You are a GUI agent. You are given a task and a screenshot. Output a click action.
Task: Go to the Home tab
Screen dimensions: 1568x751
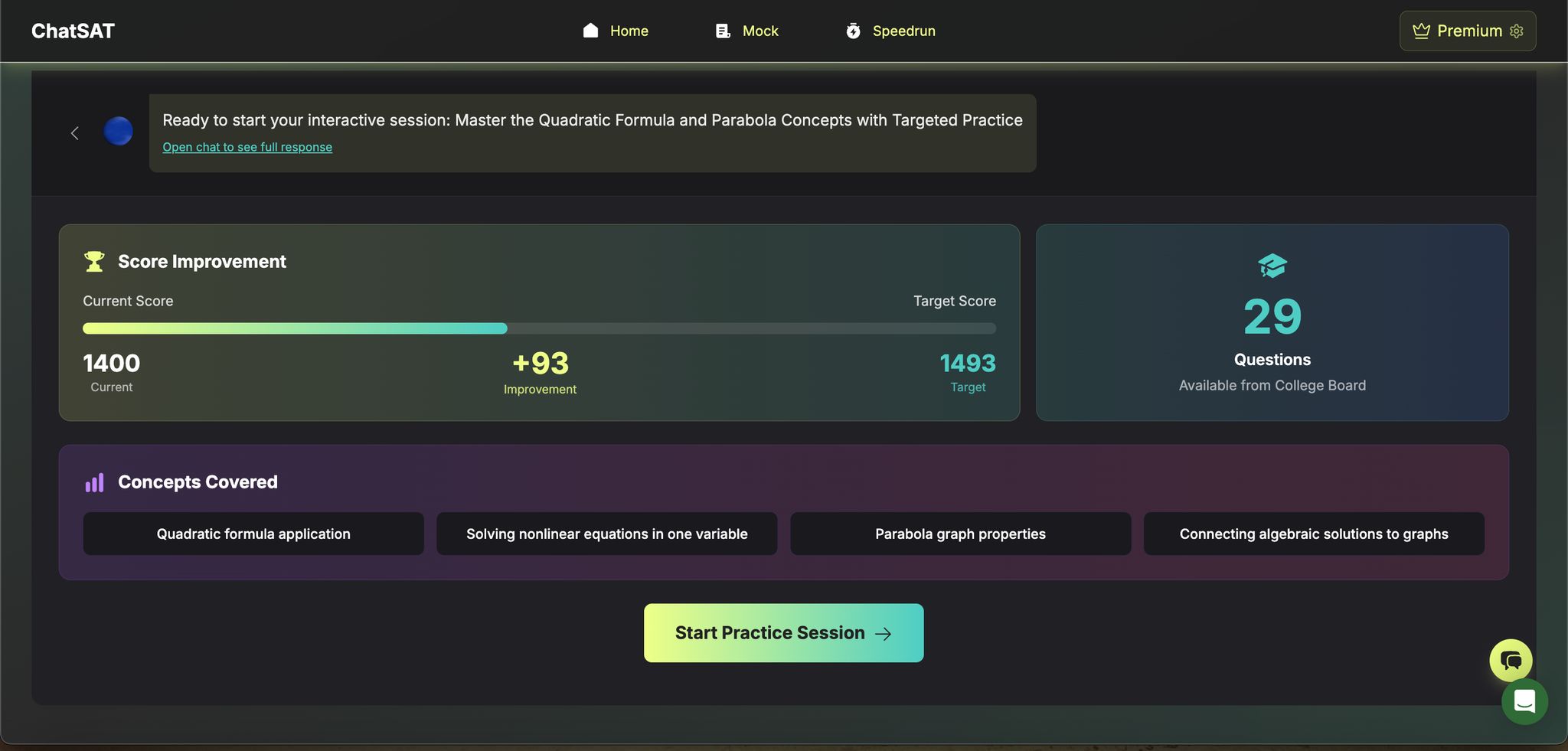coord(629,31)
